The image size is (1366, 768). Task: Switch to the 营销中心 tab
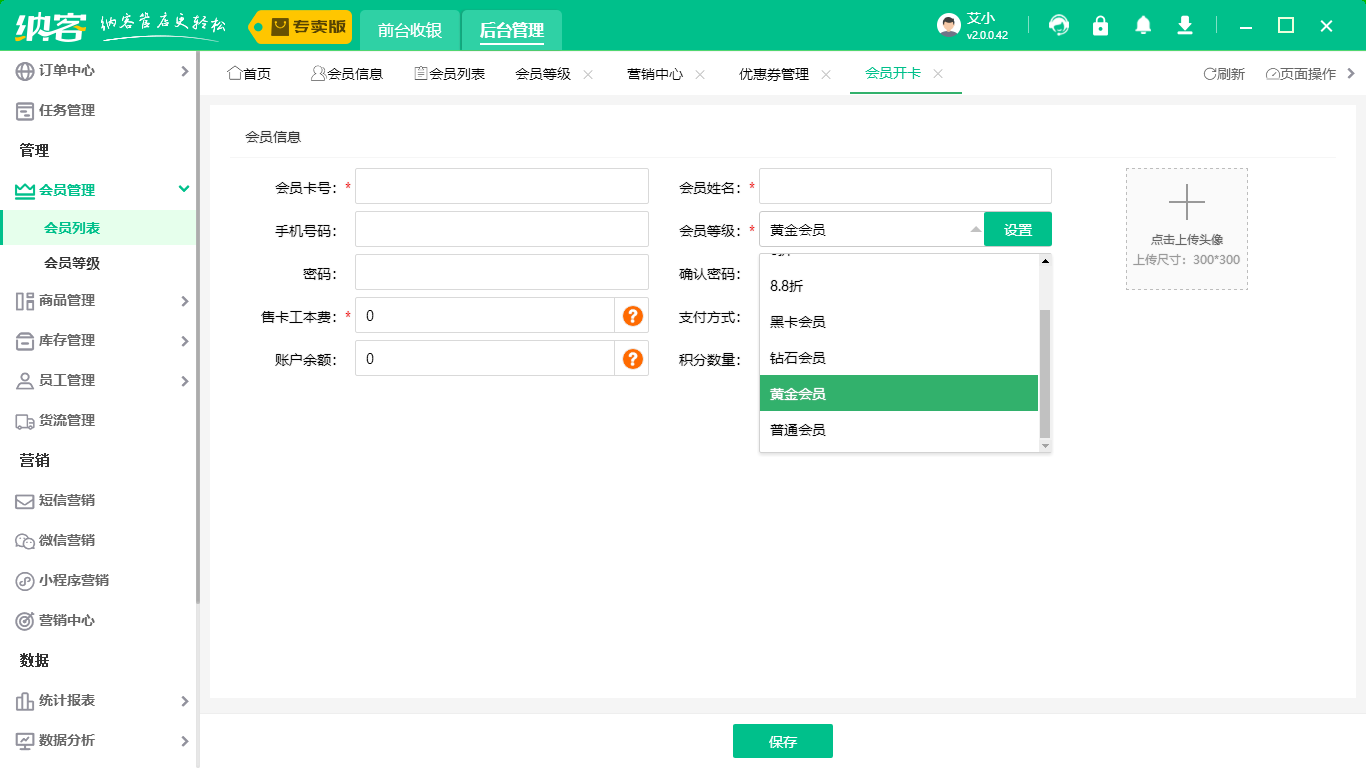pyautogui.click(x=655, y=74)
